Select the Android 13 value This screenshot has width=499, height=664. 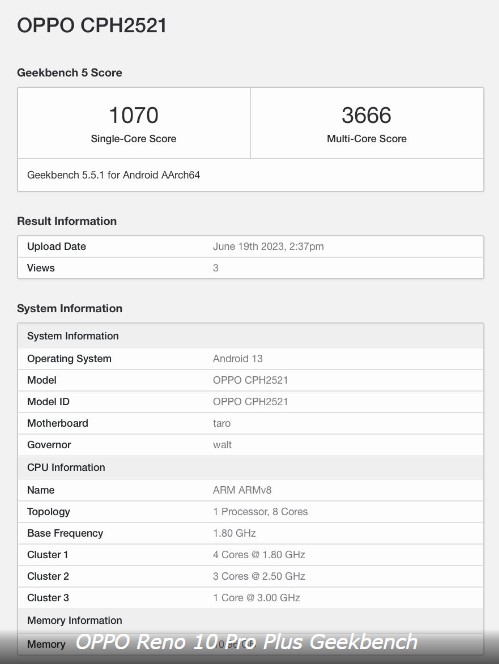238,359
